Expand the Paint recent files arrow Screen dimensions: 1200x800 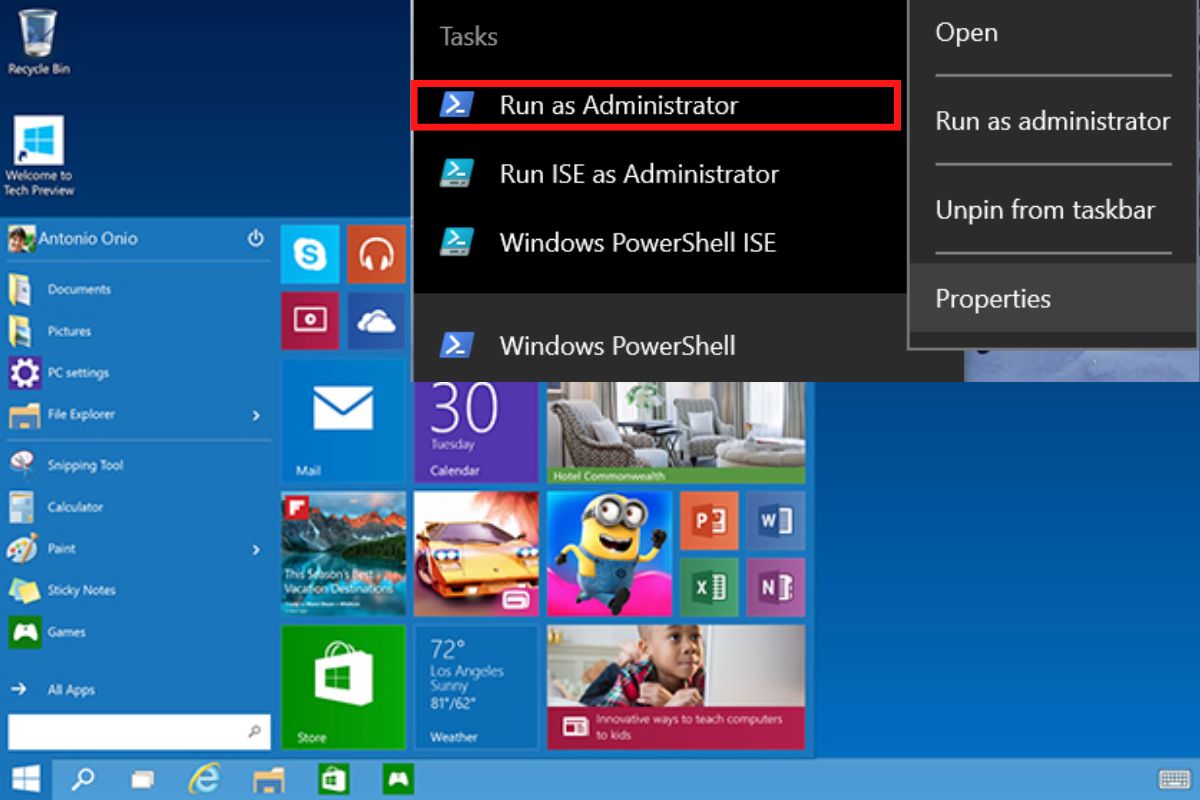pos(256,549)
